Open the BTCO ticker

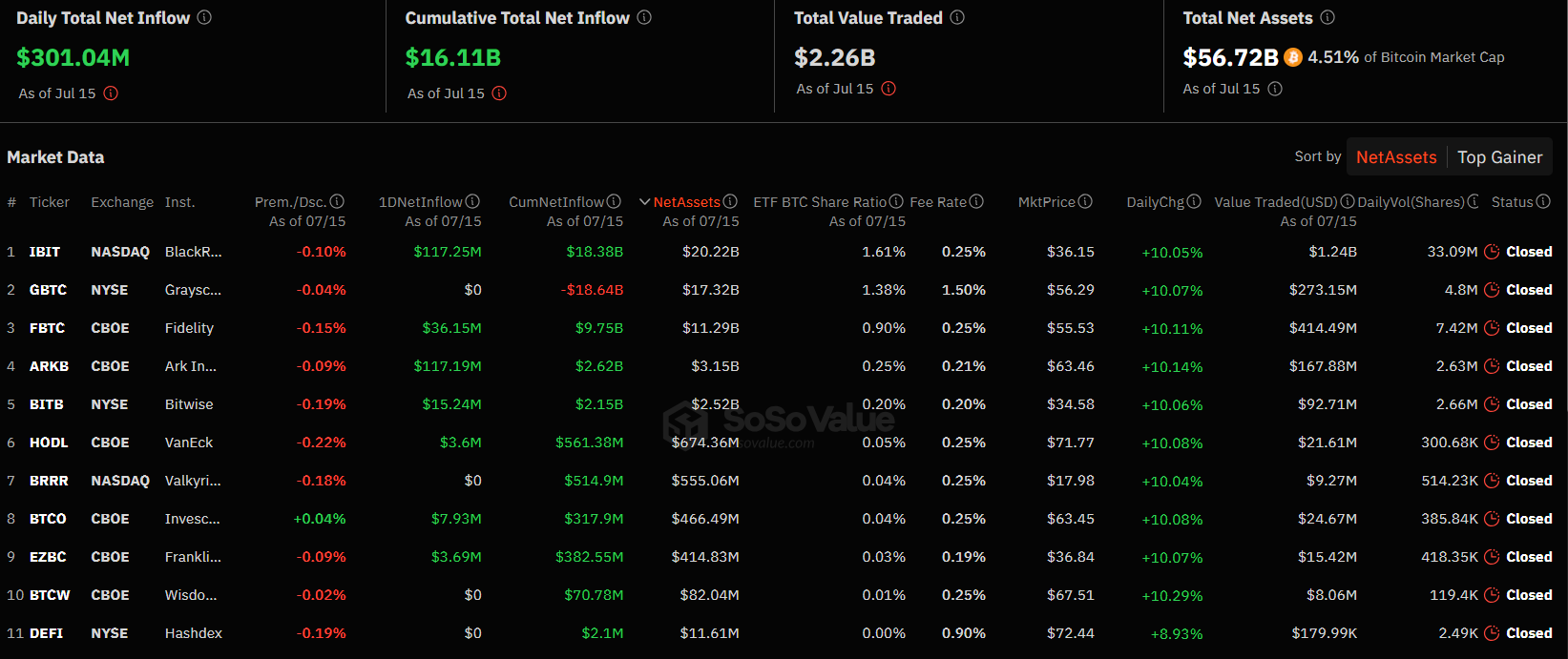(48, 519)
